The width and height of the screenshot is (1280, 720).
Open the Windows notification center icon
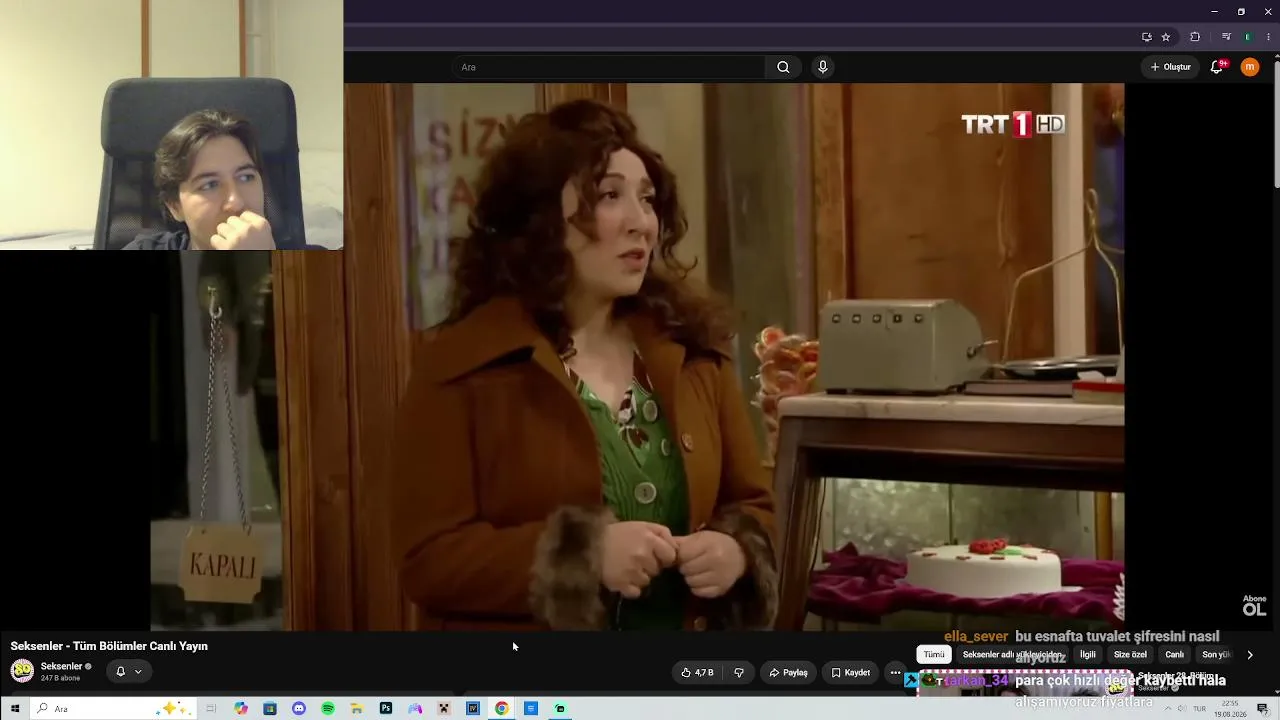(1263, 709)
